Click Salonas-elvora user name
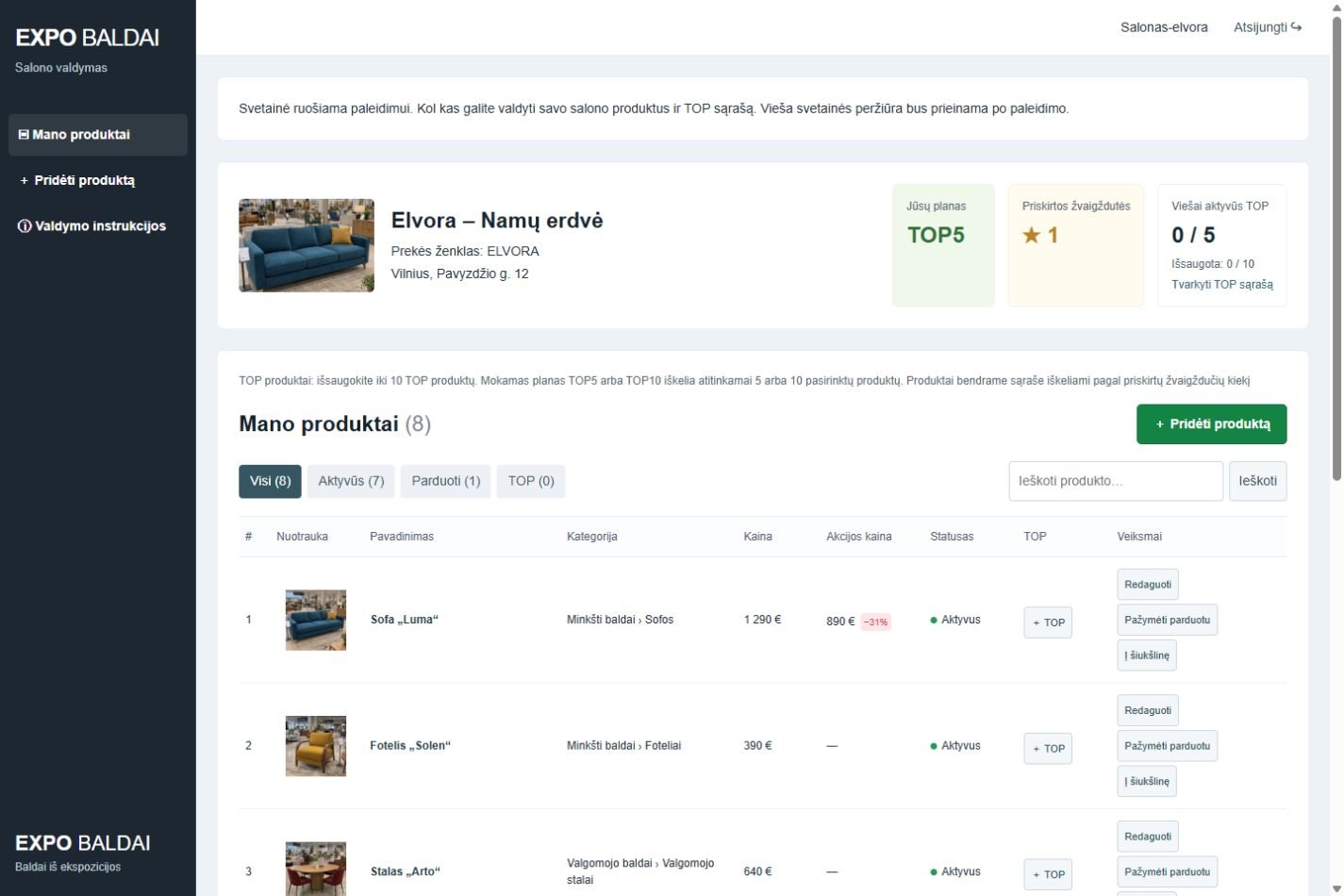This screenshot has height=896, width=1344. coord(1164,27)
